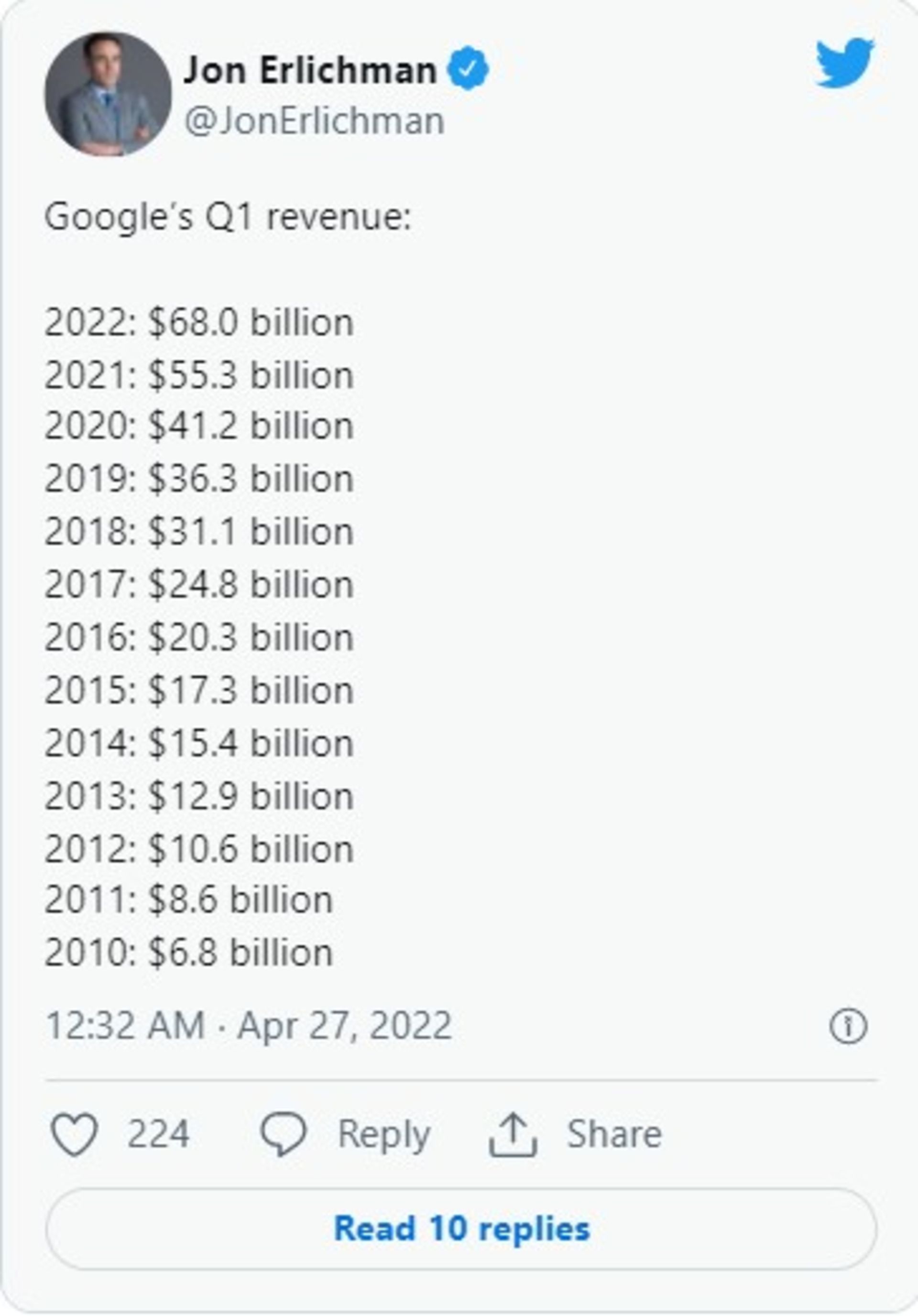
Task: Click the Reply text label
Action: point(383,1134)
